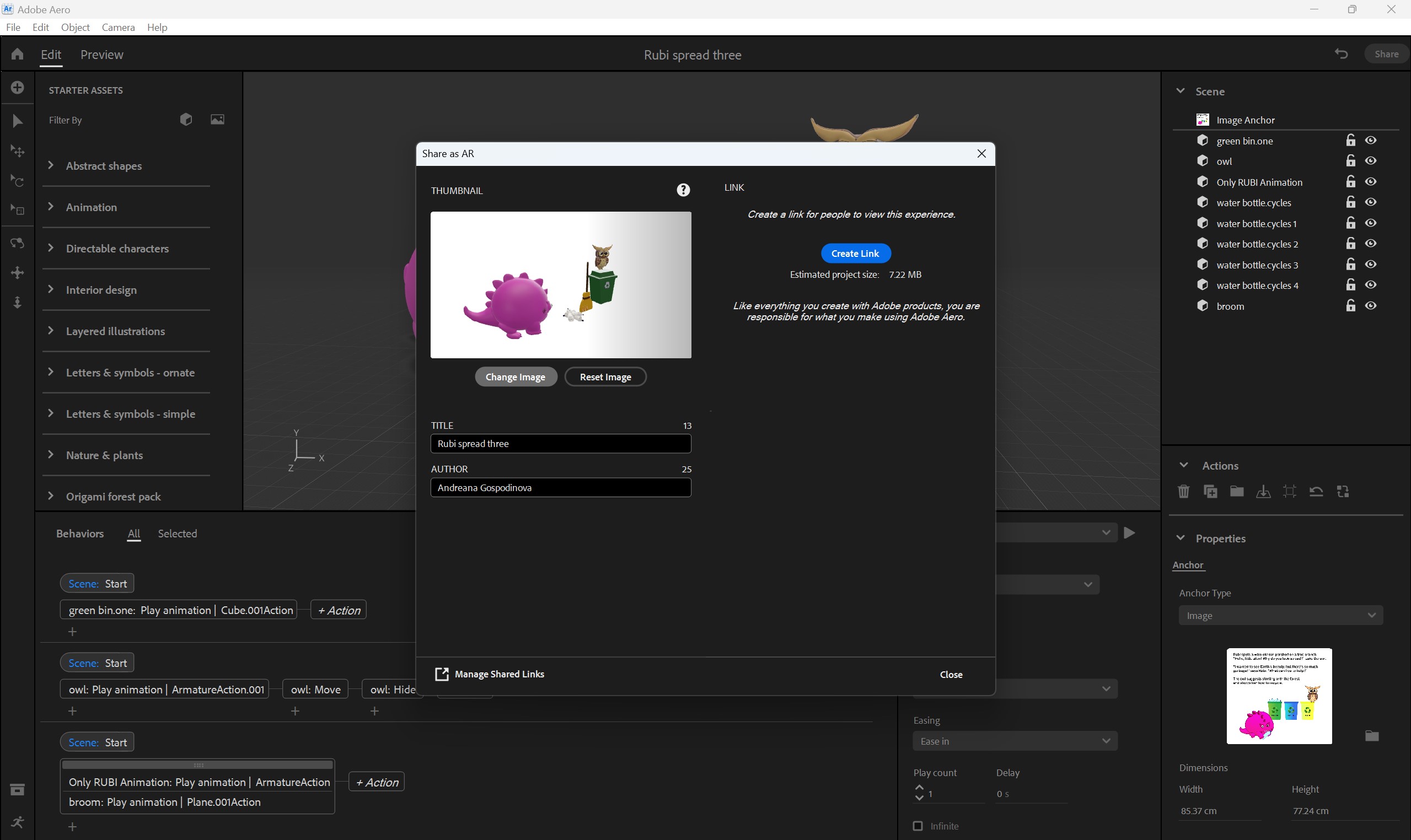1411x840 pixels.
Task: Add action after green bin.one animation
Action: click(339, 610)
